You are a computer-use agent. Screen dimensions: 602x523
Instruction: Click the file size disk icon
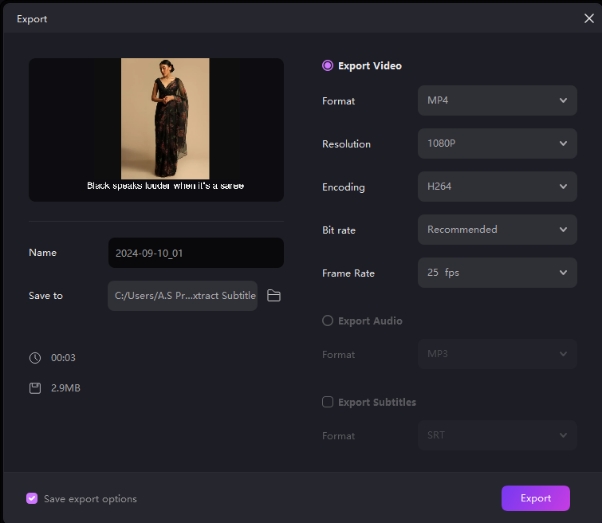coord(35,387)
